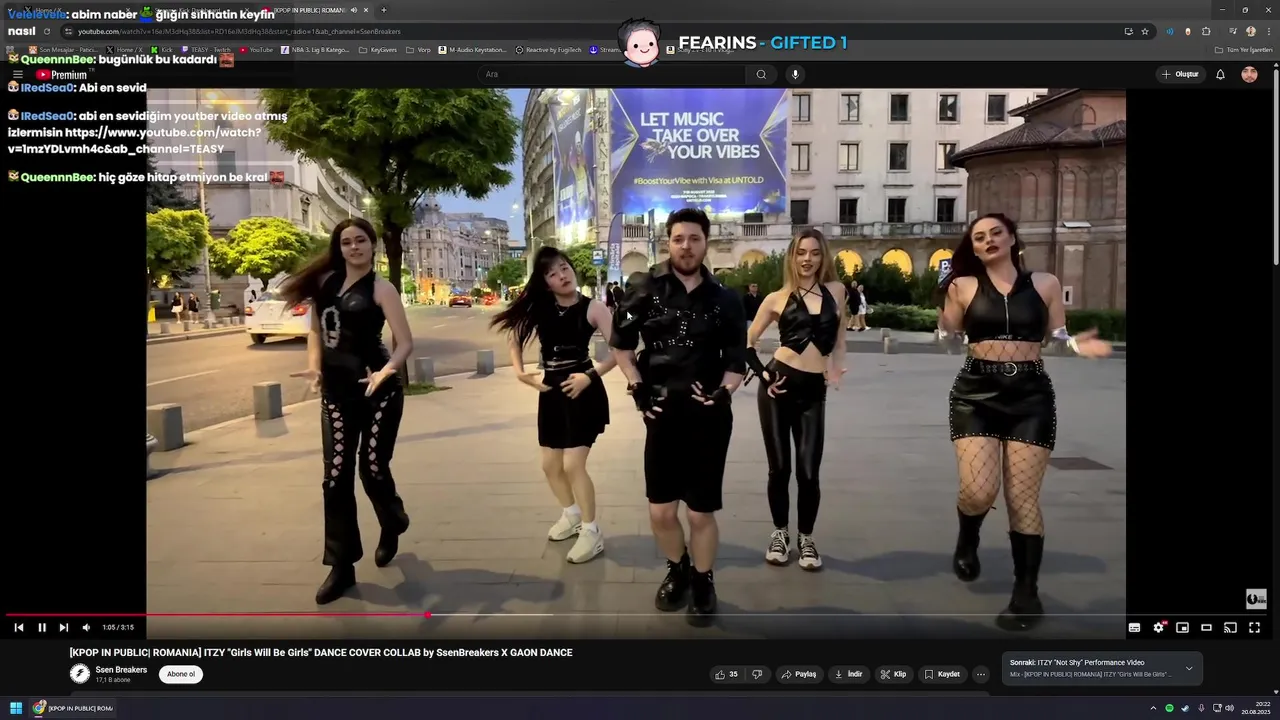Close the KPOP IN PUBLIC tab
The height and width of the screenshot is (720, 1280).
pyautogui.click(x=365, y=10)
